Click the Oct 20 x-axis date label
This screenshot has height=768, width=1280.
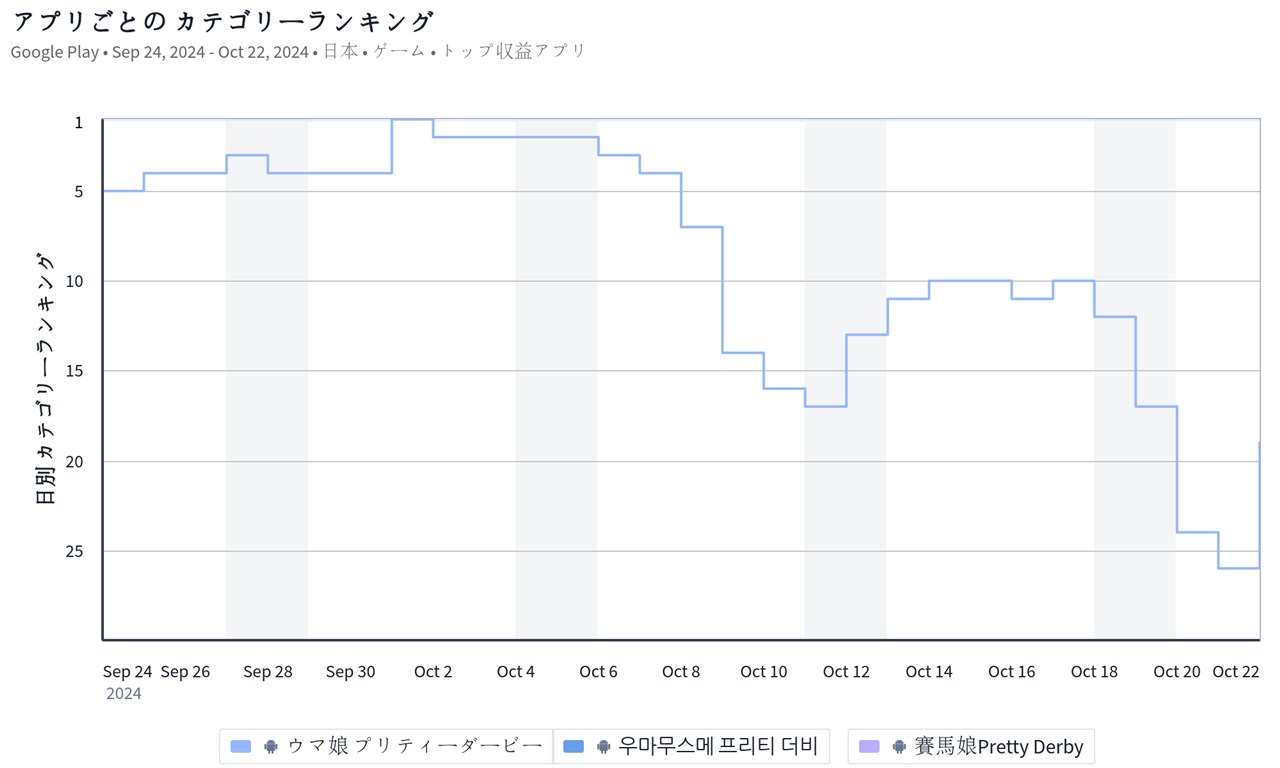pyautogui.click(x=1177, y=672)
